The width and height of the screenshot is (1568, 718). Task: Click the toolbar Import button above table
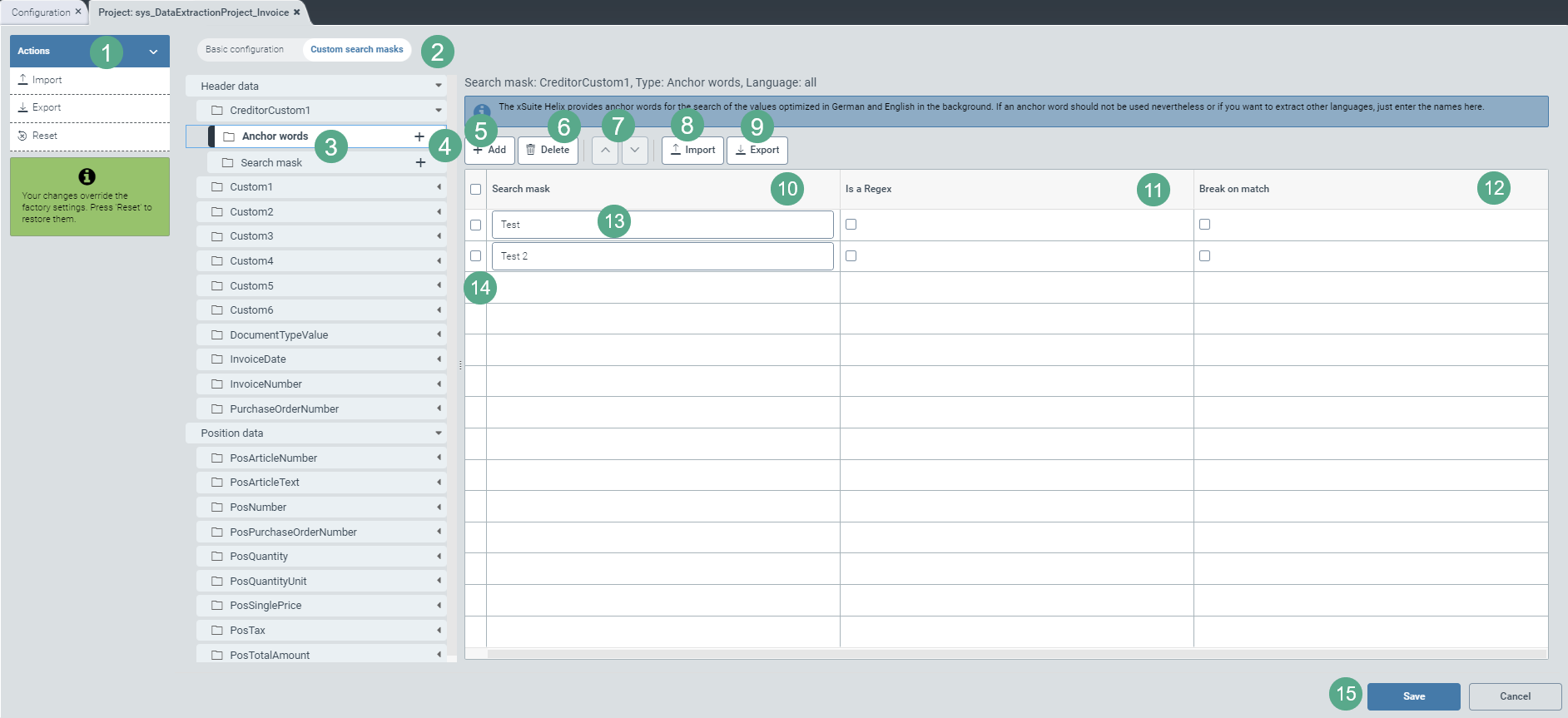692,151
